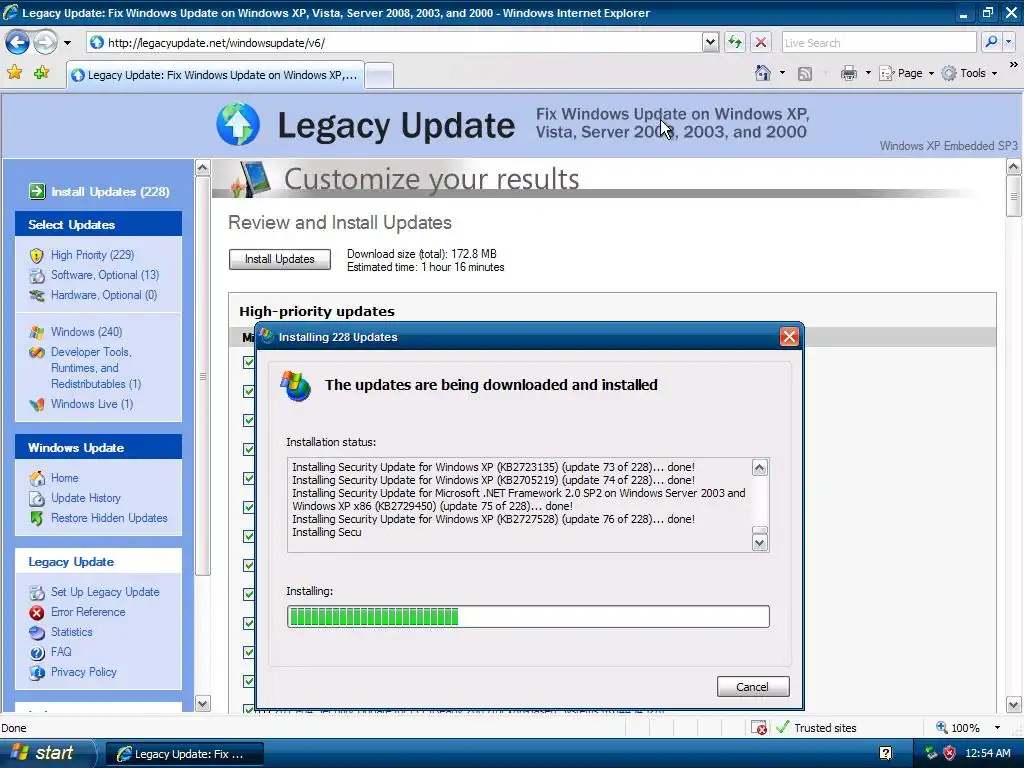The height and width of the screenshot is (768, 1024).
Task: Open Update History
Action: [x=86, y=498]
